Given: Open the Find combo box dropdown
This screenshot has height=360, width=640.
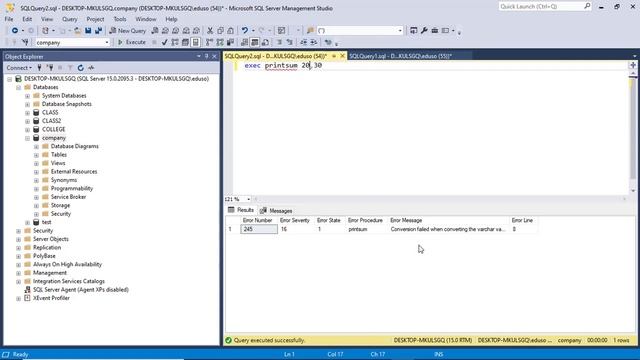Looking at the screenshot, I should (400, 31).
